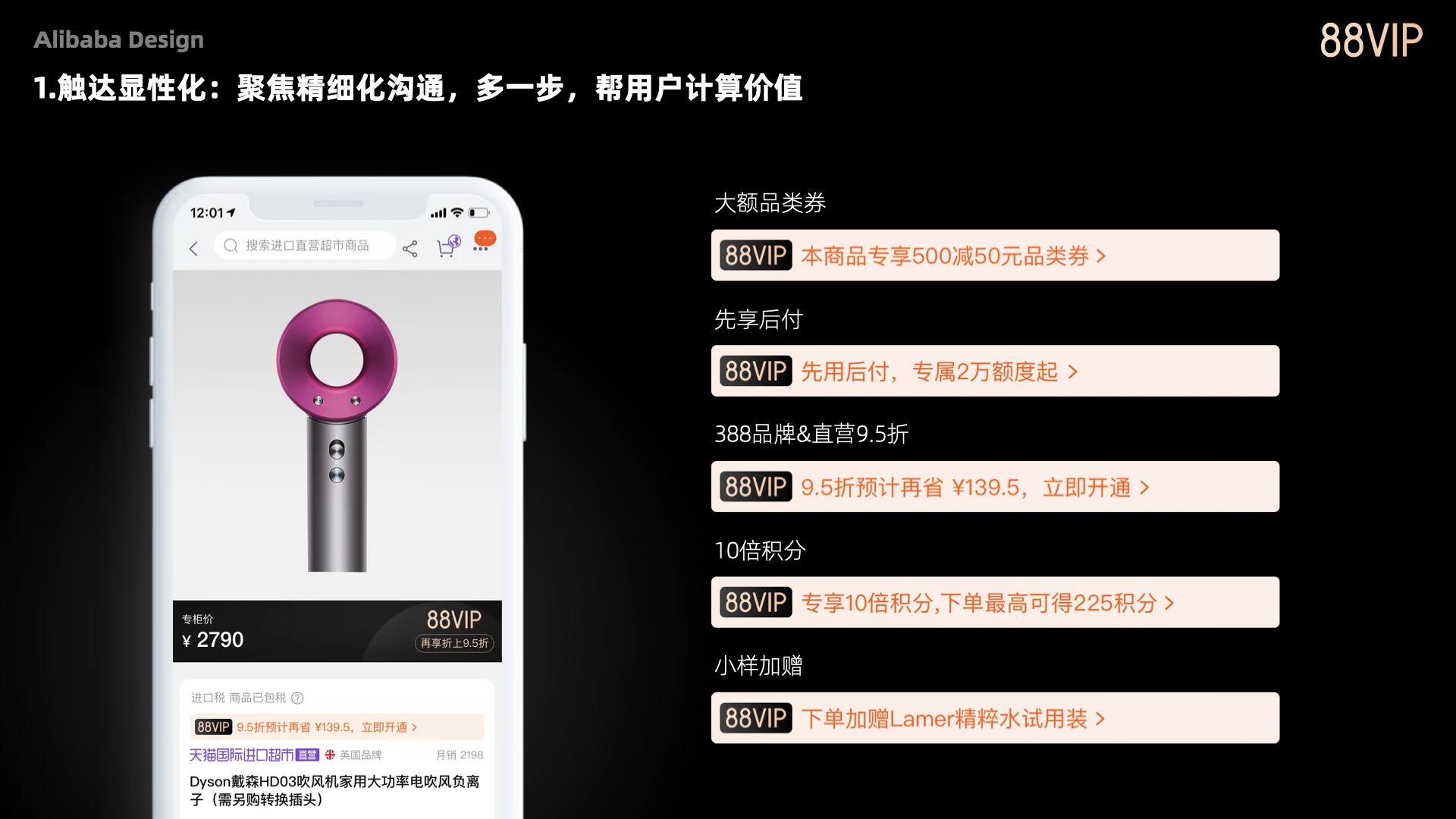
Task: Tap the Dyson hair dryer product image
Action: [337, 435]
